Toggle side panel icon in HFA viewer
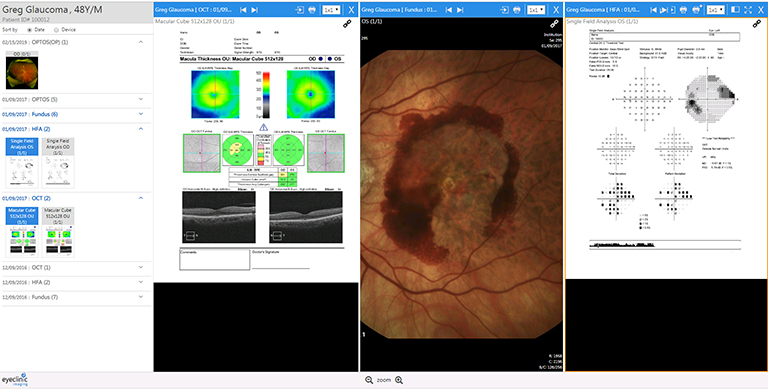Viewport: 768px width, 389px height. tap(735, 10)
